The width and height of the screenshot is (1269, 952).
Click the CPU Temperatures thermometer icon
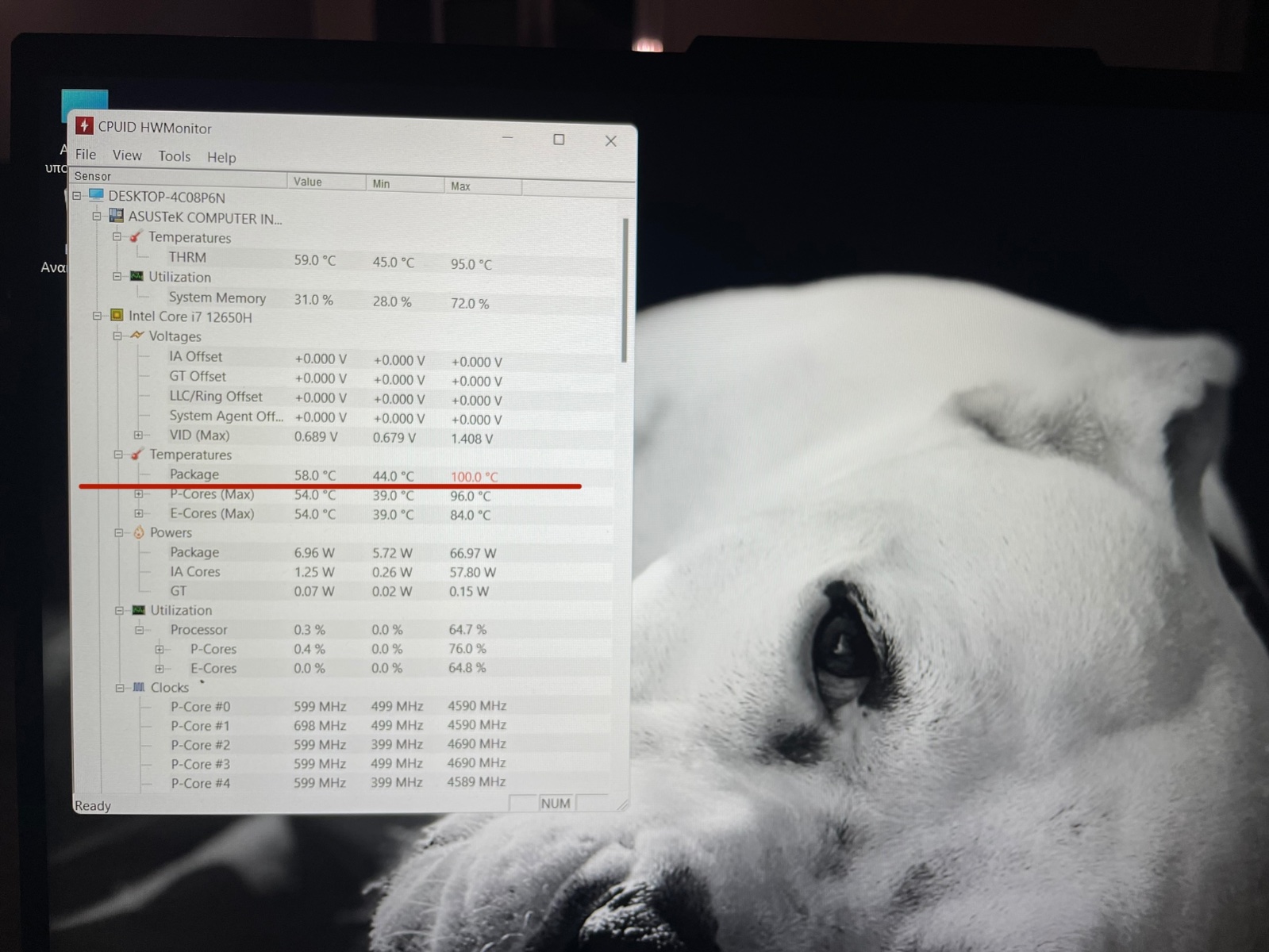[x=137, y=454]
